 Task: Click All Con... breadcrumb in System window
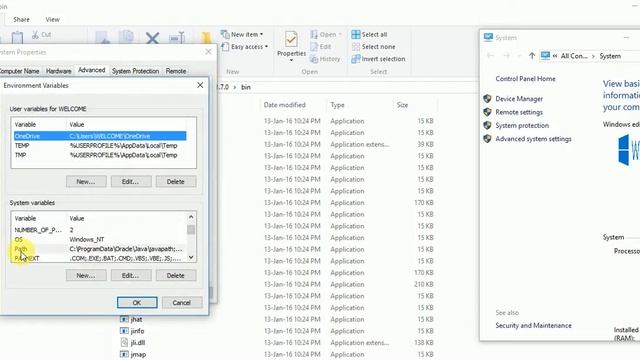[573, 56]
